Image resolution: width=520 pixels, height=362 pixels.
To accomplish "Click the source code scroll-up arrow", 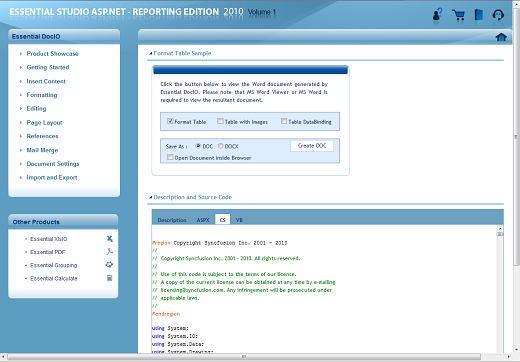I will pyautogui.click(x=500, y=229).
